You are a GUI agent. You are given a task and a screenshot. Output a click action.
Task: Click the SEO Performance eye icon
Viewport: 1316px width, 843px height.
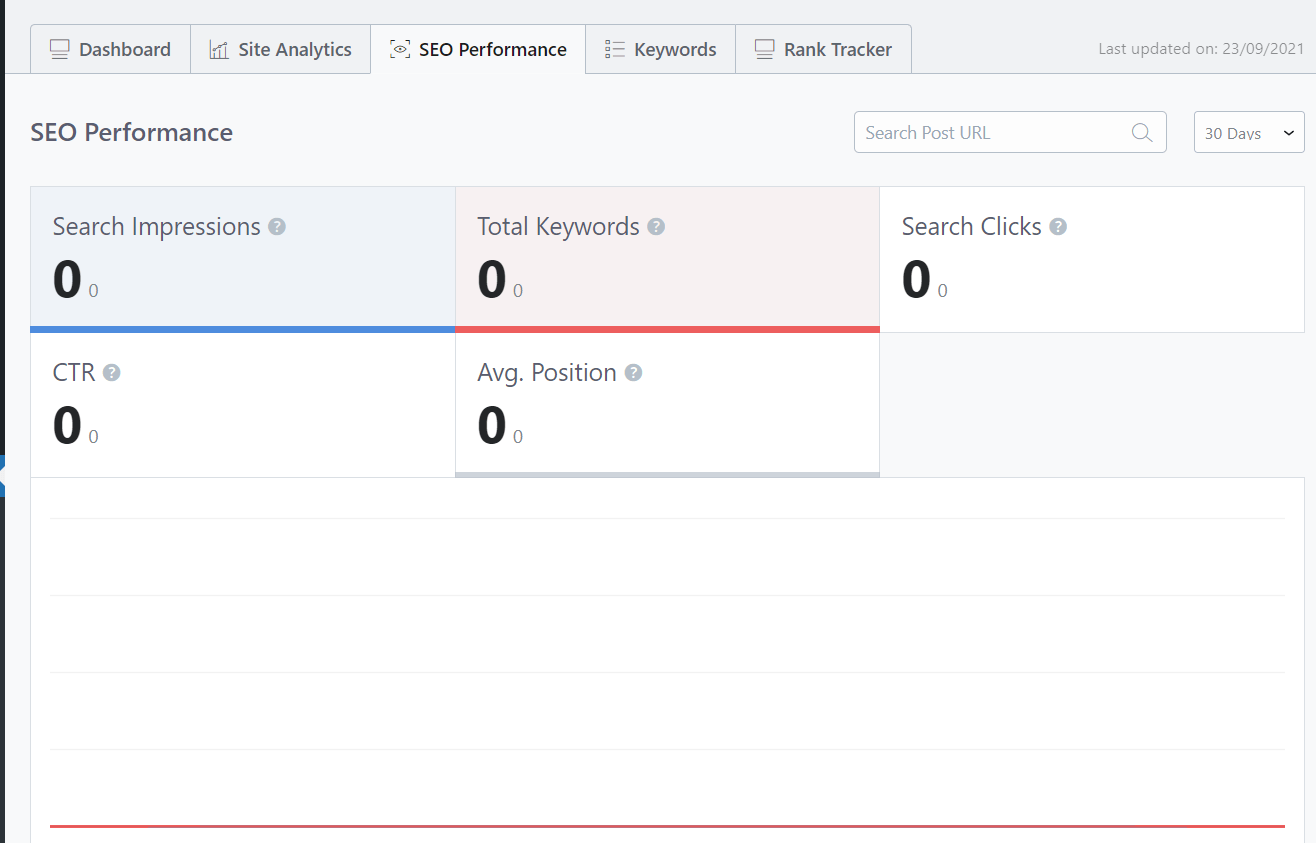[400, 49]
